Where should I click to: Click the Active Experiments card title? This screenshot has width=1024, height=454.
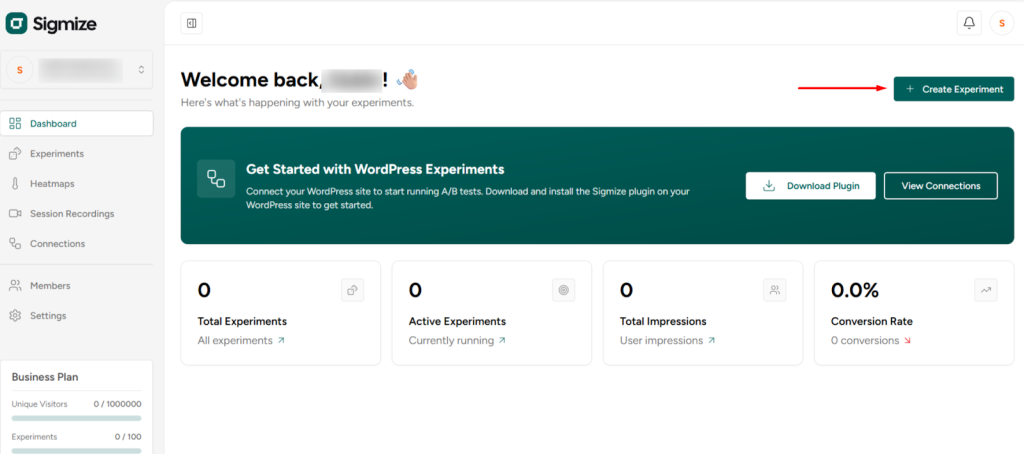click(x=457, y=321)
